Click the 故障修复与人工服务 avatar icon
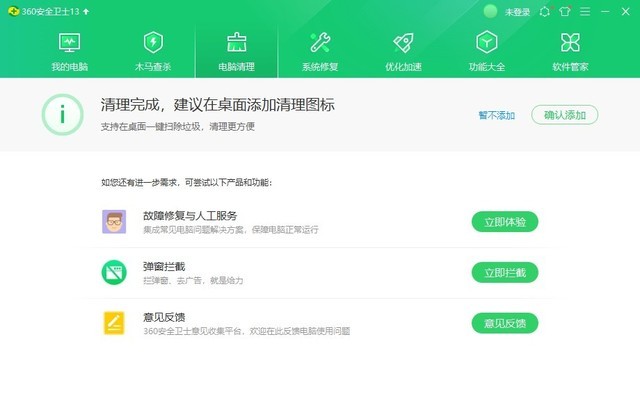Image resolution: width=640 pixels, height=403 pixels. coord(114,221)
